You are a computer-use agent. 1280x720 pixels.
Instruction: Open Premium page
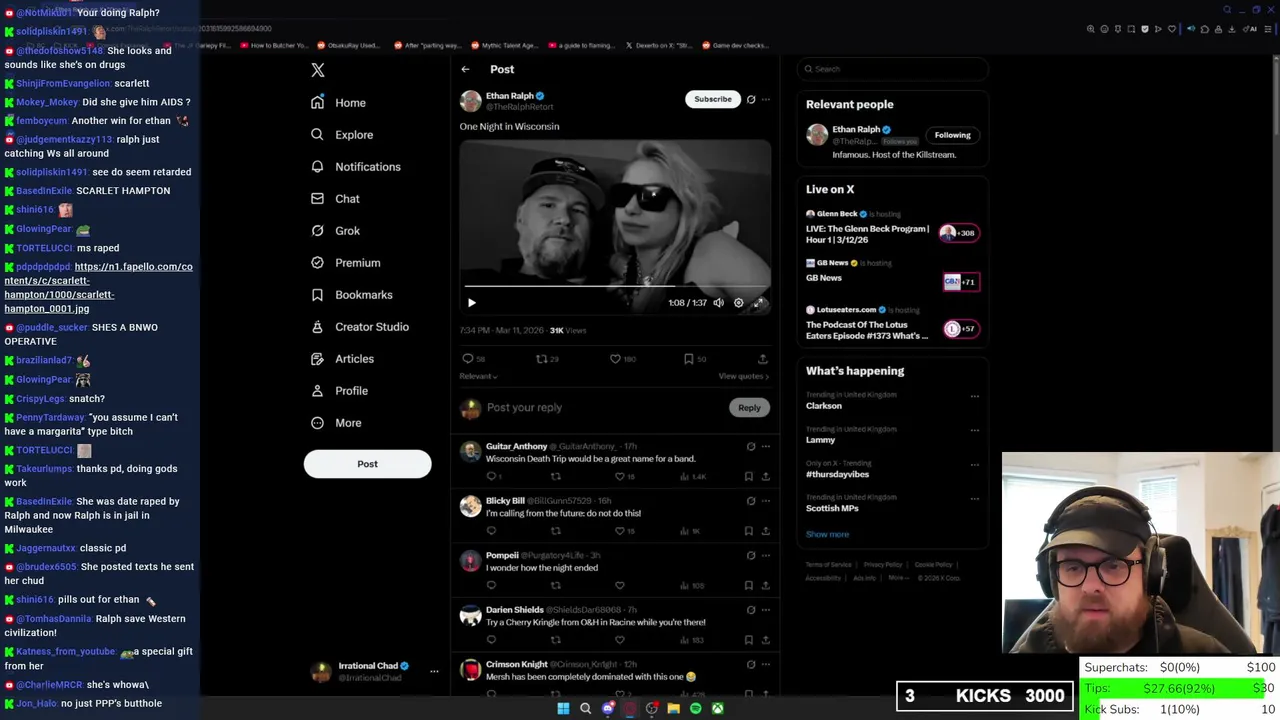345,263
